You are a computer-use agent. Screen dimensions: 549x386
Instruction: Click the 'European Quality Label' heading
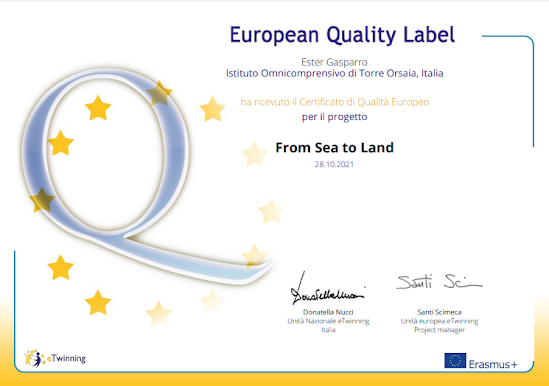click(x=342, y=35)
